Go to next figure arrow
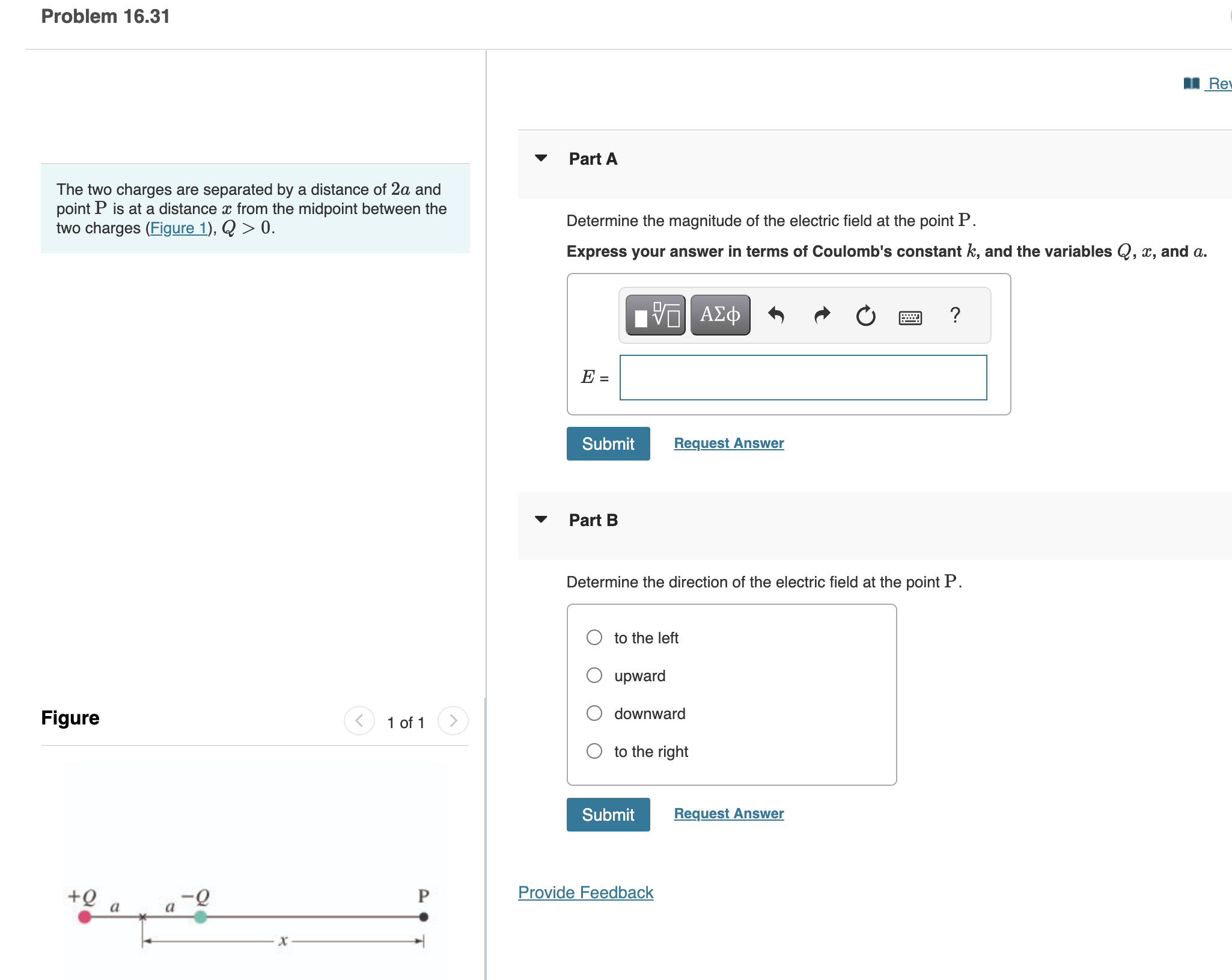 [x=453, y=720]
